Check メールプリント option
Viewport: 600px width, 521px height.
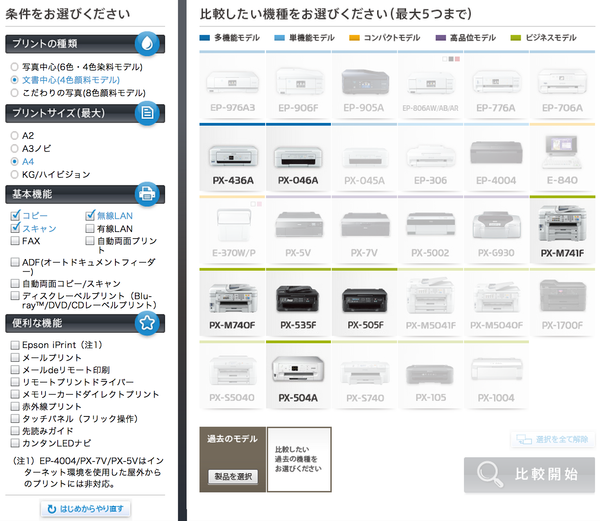[15, 358]
